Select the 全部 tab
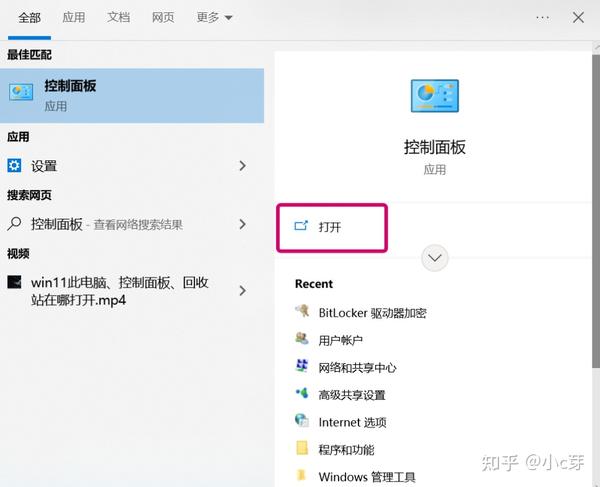The width and height of the screenshot is (600, 487). coord(29,18)
